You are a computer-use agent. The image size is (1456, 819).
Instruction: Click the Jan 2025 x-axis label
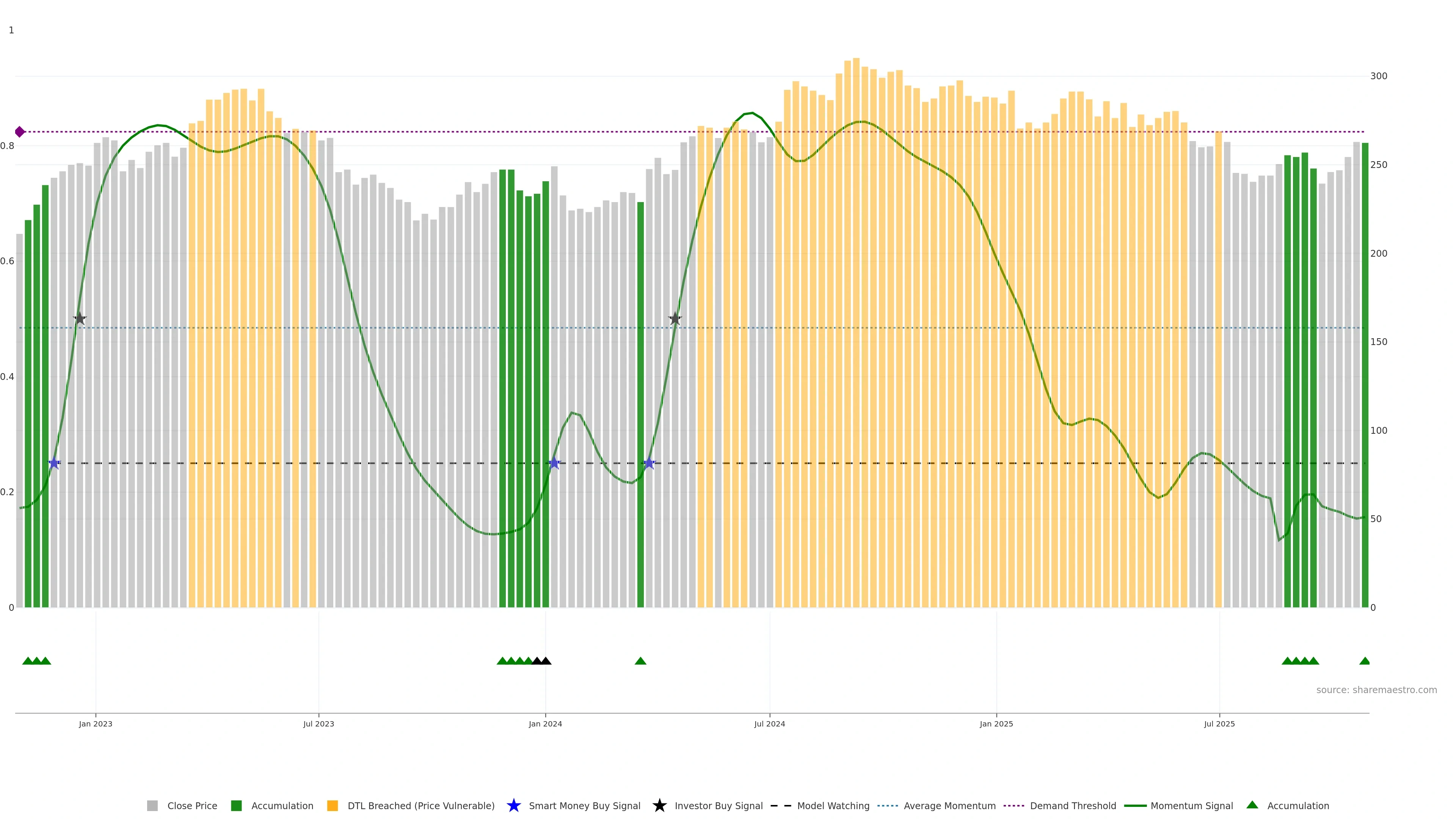(x=996, y=723)
